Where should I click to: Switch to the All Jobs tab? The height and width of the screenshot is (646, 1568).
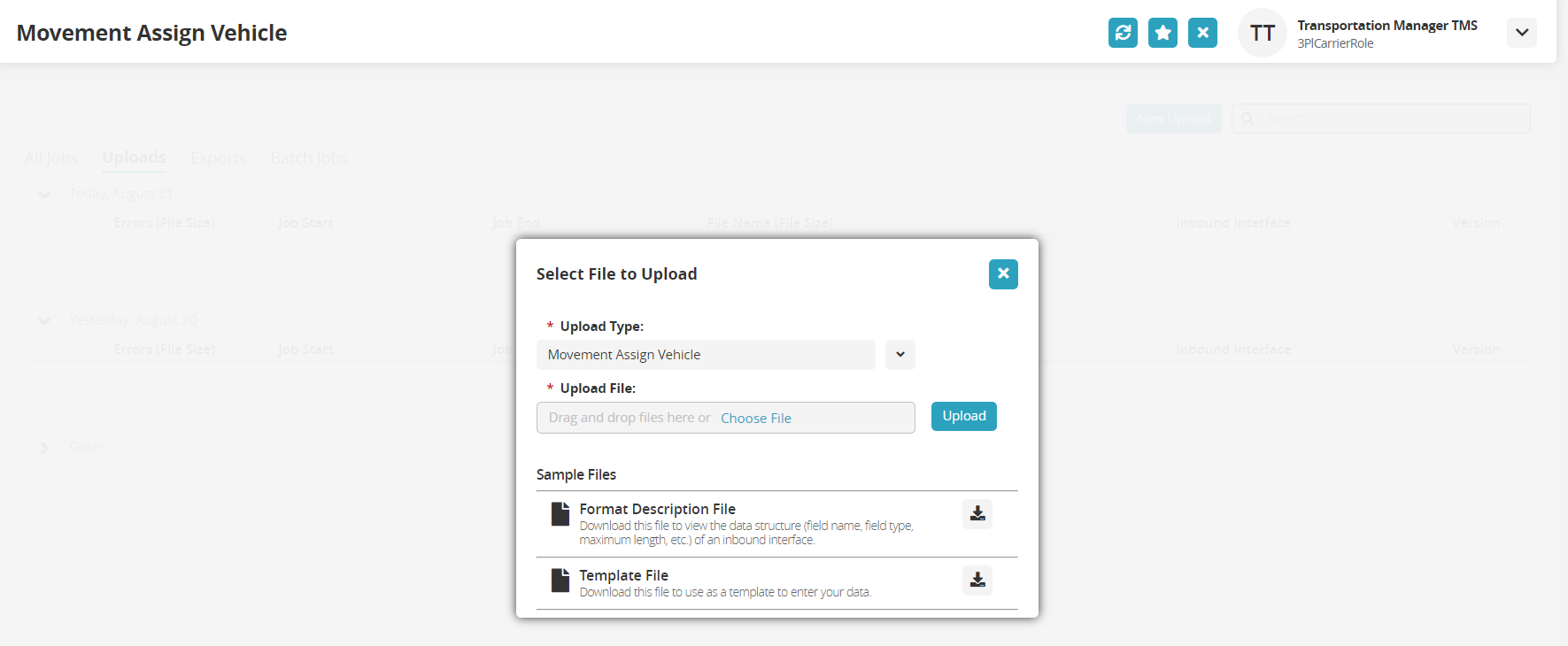tap(51, 158)
